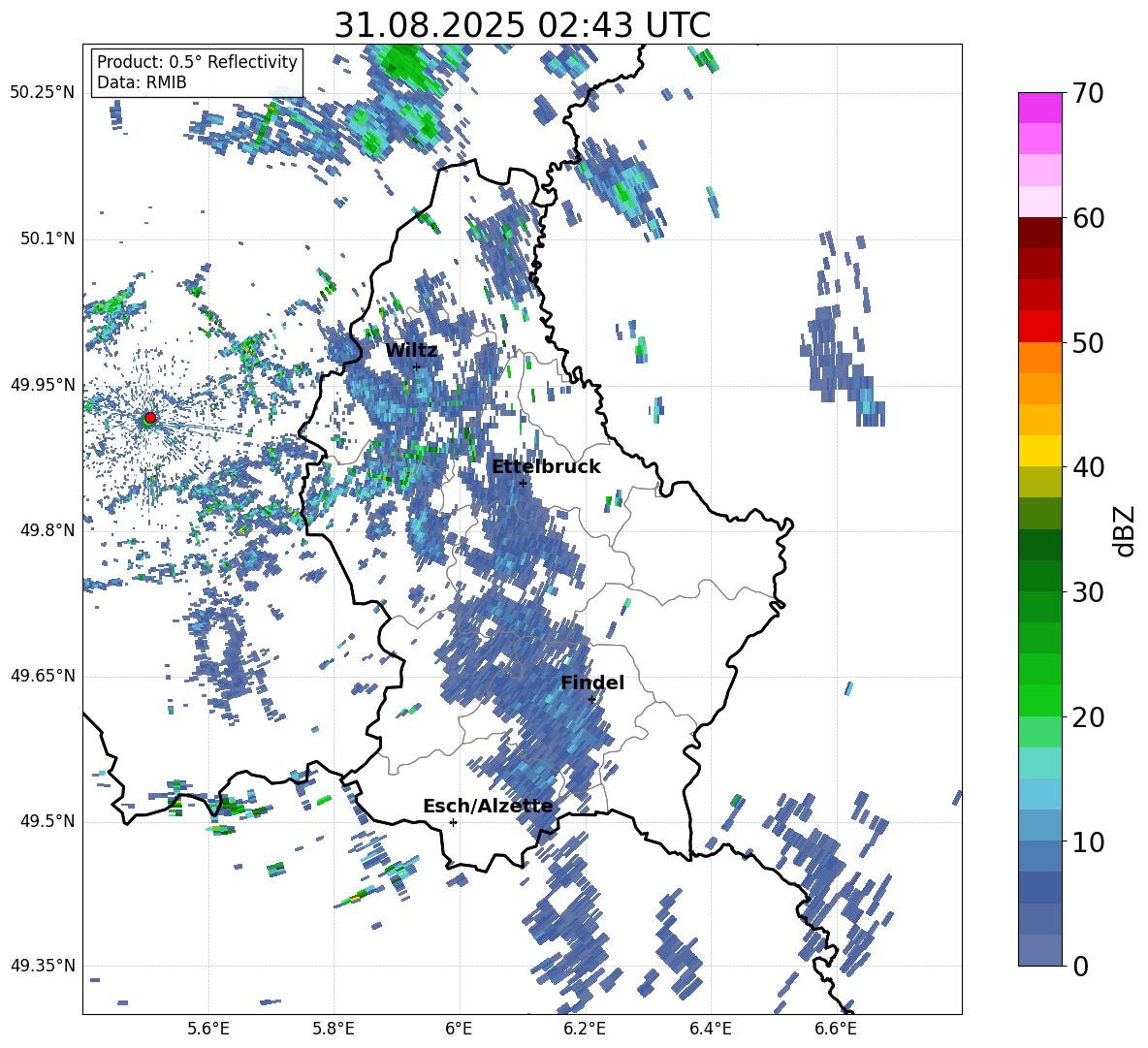1148x1048 pixels.
Task: Click the 5.6°E longitude label
Action: coord(208,1029)
